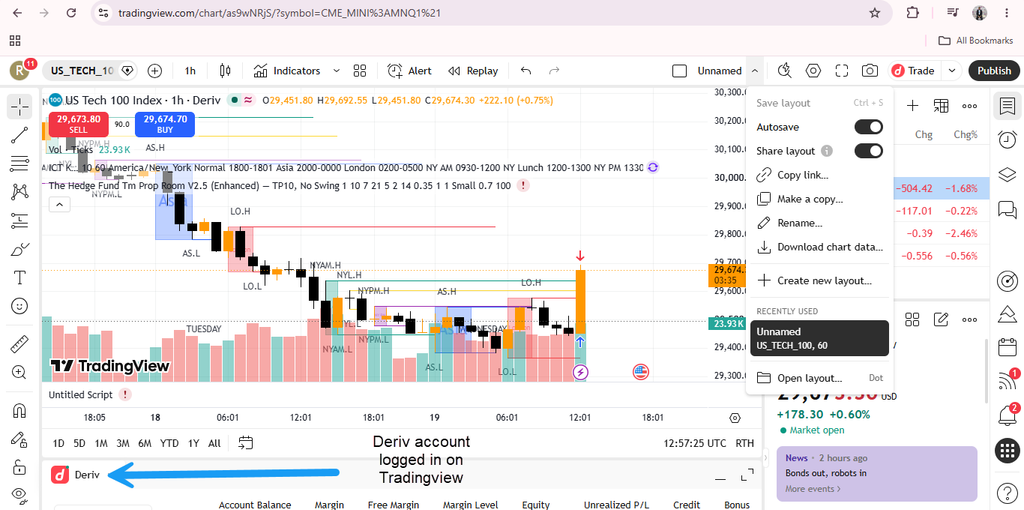Select the text annotation tool

(x=20, y=278)
